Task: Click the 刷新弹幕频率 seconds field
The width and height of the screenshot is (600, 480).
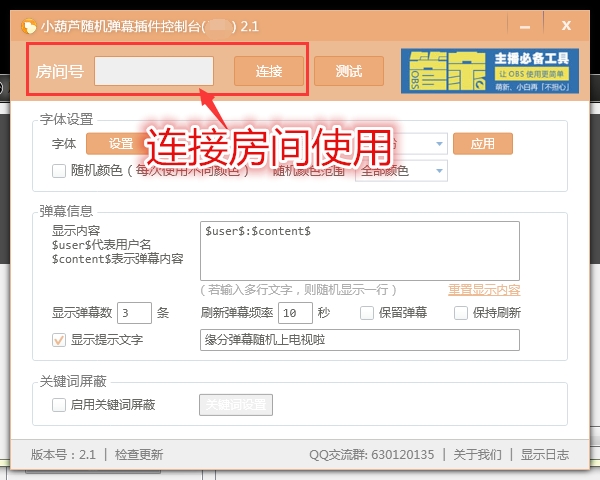Action: [295, 313]
